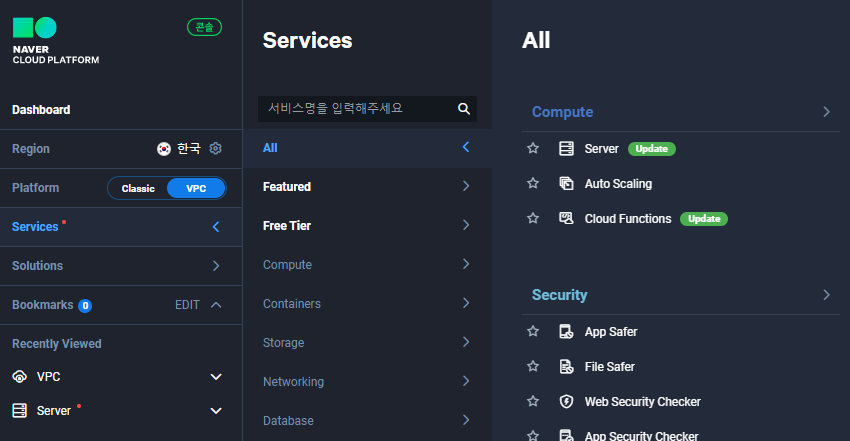The width and height of the screenshot is (850, 441).
Task: Open Free Tier category arrow
Action: 466,225
